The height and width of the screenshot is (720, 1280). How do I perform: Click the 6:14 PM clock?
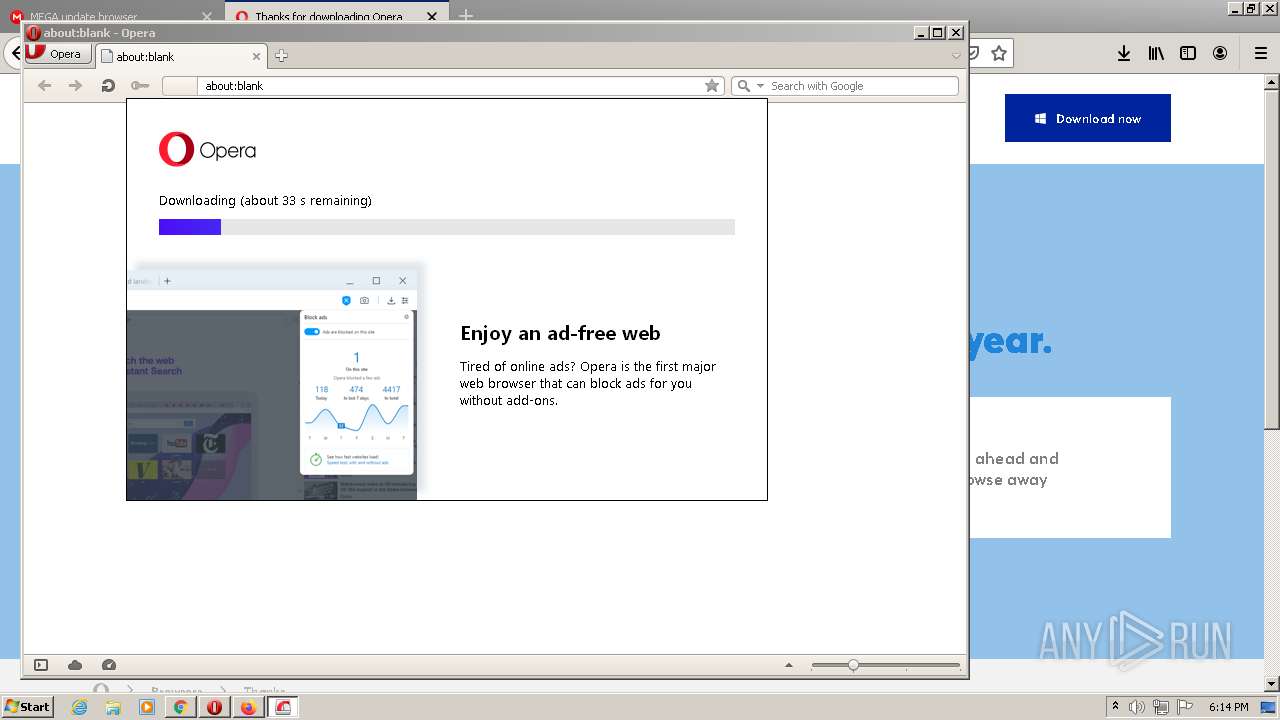click(x=1229, y=707)
